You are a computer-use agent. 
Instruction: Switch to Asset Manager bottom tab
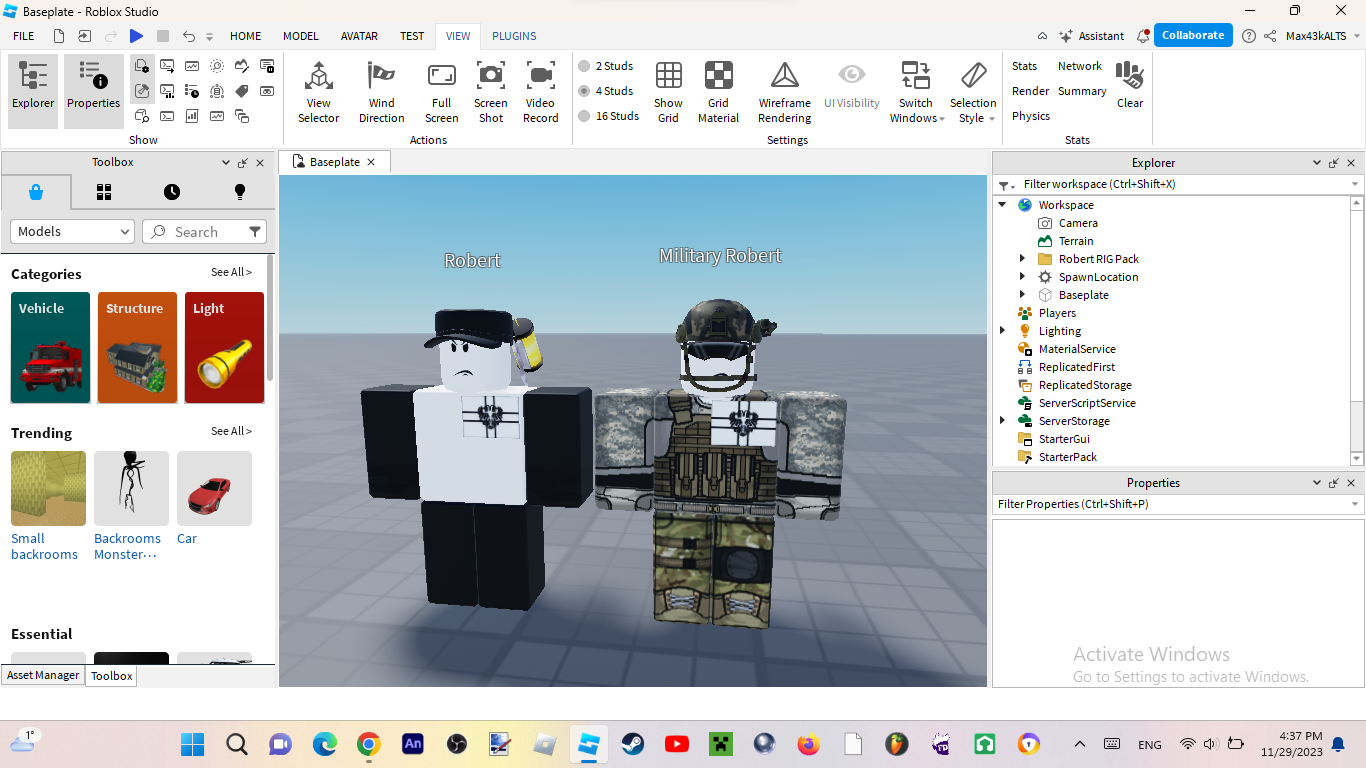(43, 675)
